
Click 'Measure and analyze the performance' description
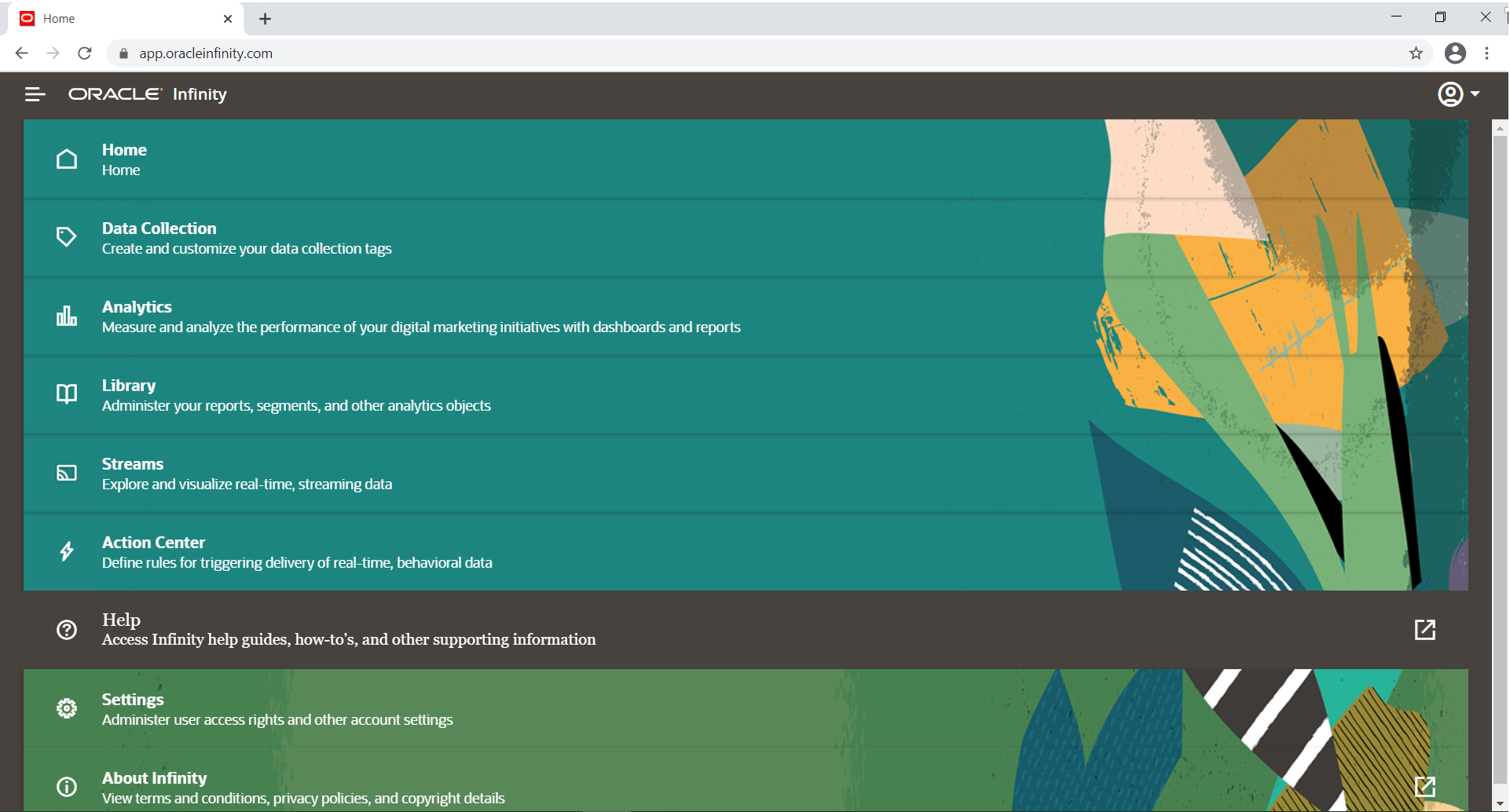[421, 327]
